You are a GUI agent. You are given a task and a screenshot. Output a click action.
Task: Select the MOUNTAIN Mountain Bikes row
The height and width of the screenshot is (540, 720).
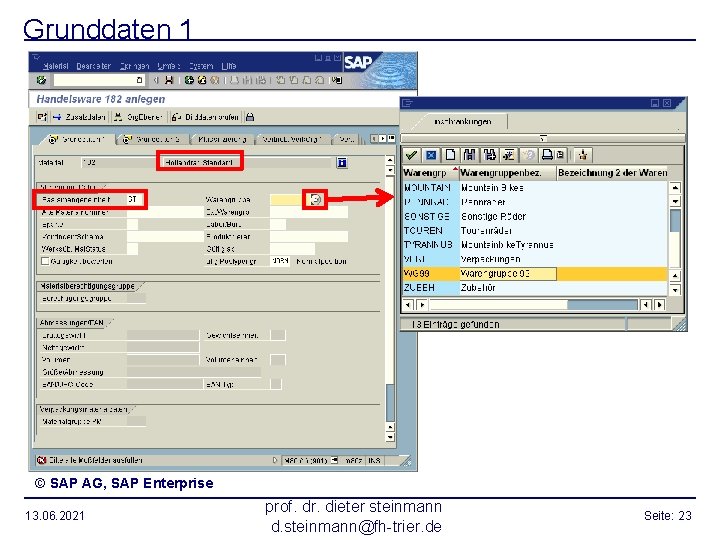[534, 188]
